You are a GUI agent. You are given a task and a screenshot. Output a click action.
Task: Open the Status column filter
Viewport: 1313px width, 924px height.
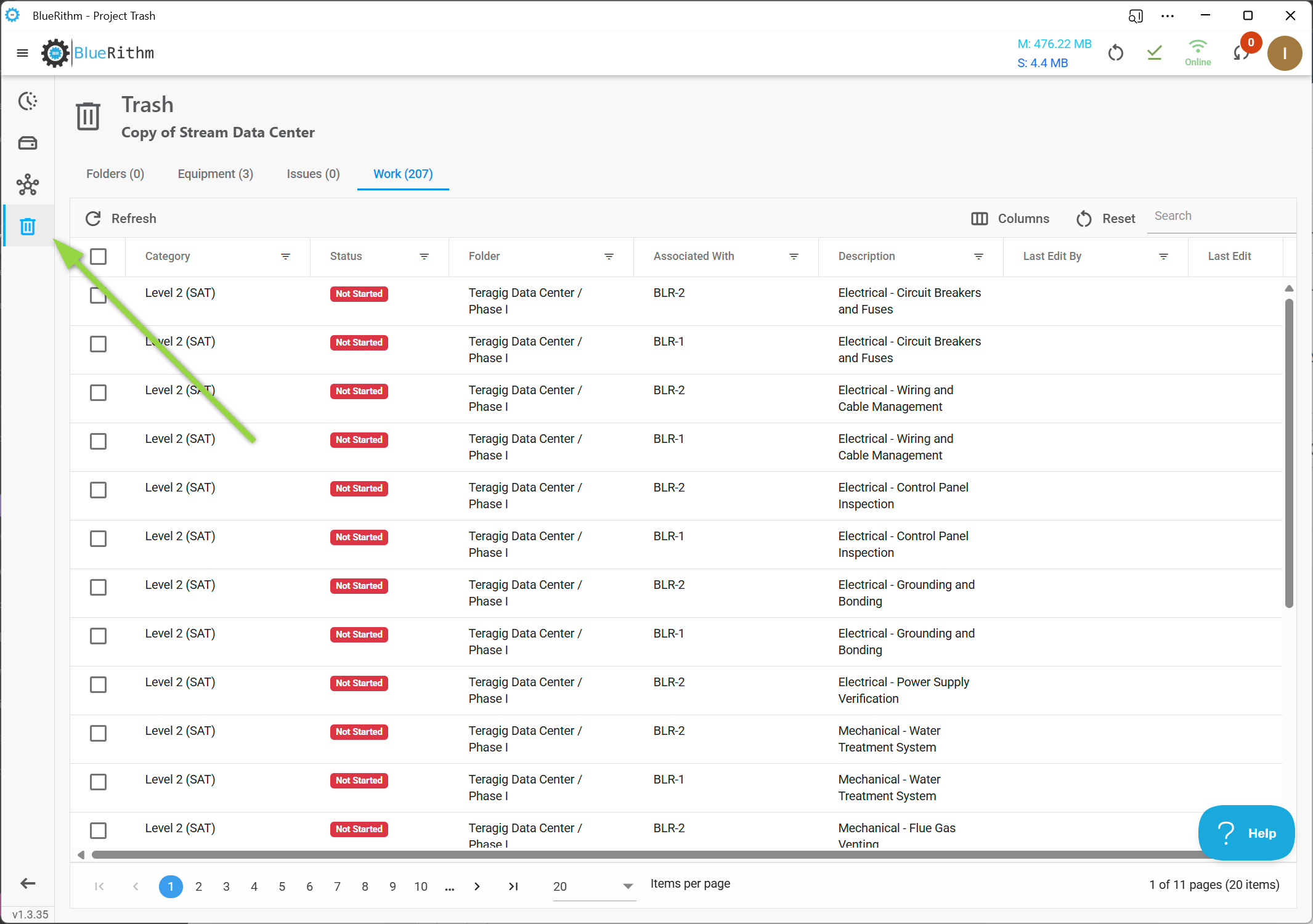point(424,256)
